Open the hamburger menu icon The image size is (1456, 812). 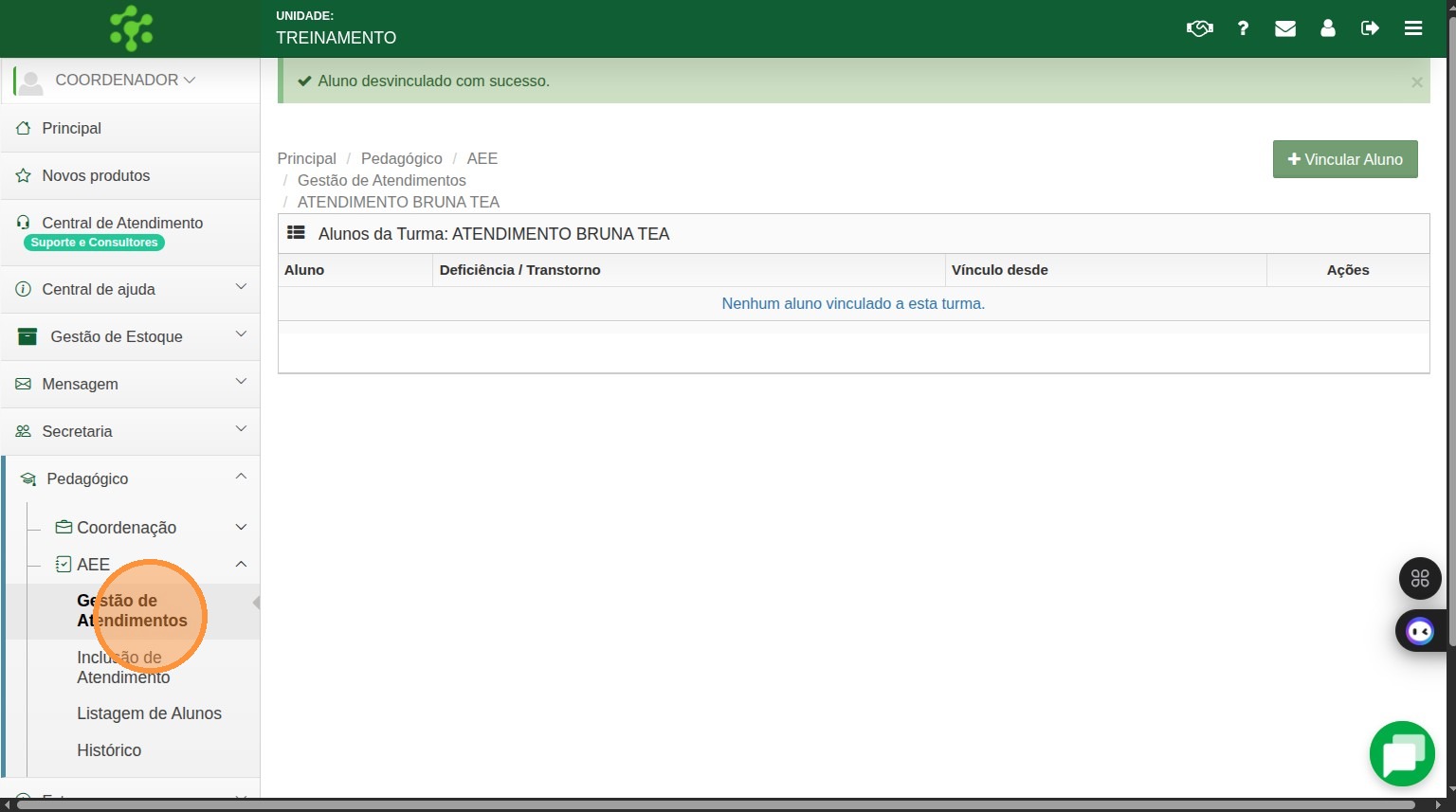click(1413, 28)
